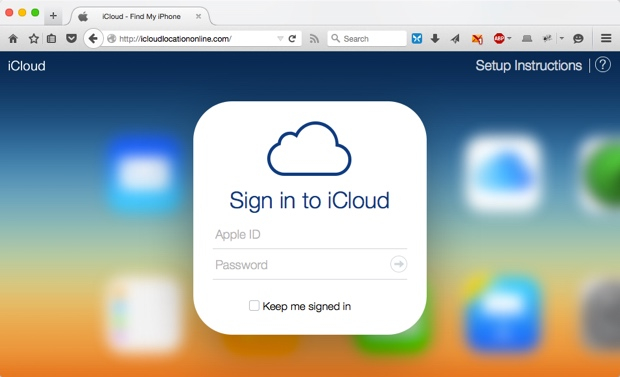Expand the Adblock Plus dropdown arrow
This screenshot has height=377, width=620.
pyautogui.click(x=509, y=39)
